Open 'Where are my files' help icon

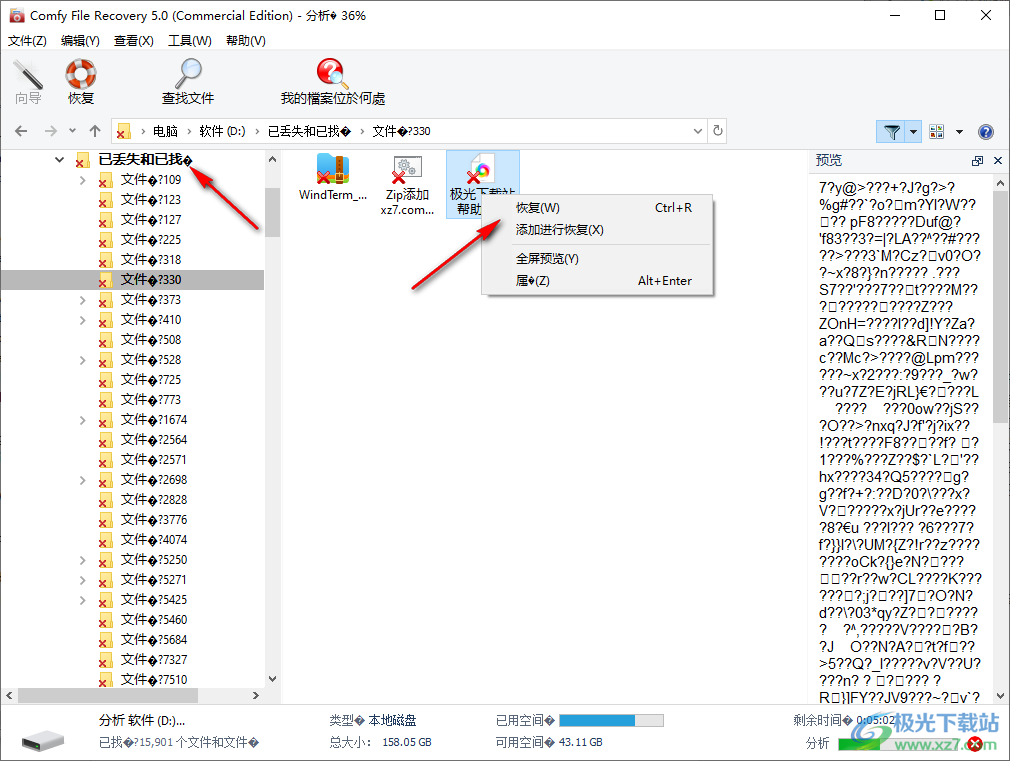[332, 82]
